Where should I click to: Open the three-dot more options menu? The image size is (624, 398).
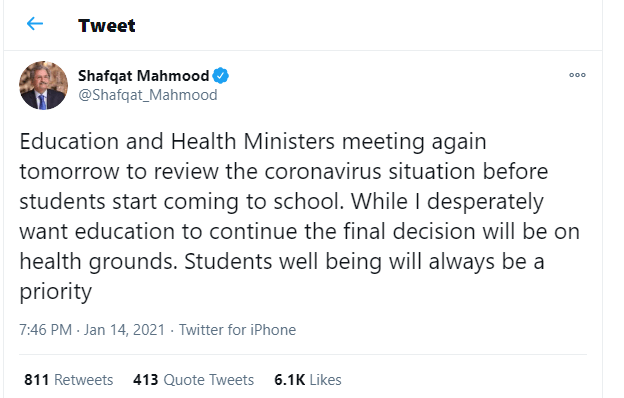[577, 75]
